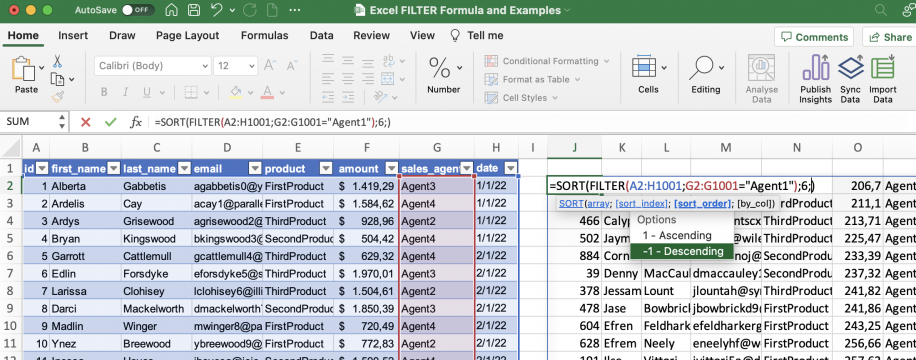
Task: Expand the Cell Styles menu
Action: (521, 98)
